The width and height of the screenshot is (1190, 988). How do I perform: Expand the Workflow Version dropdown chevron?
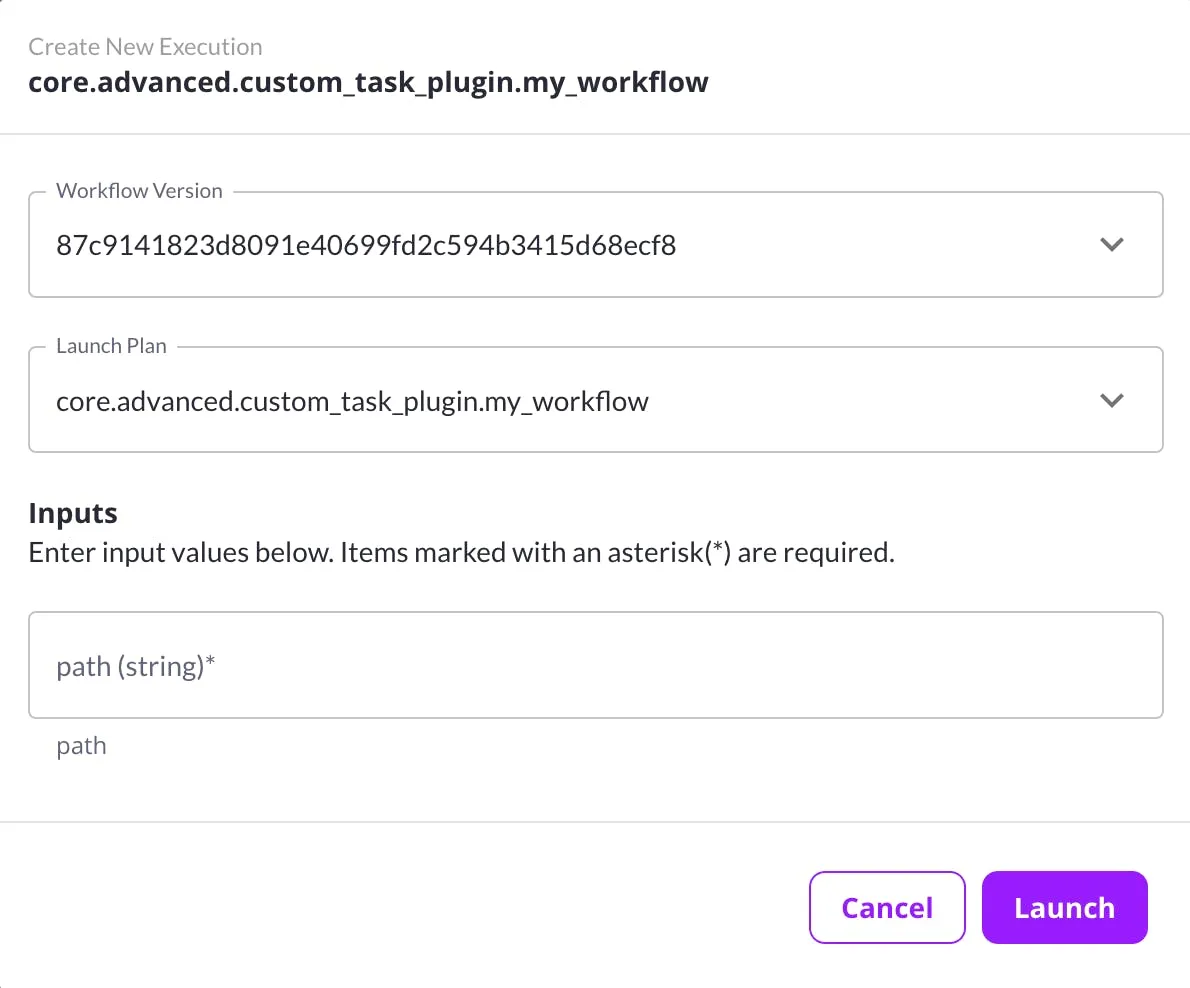pyautogui.click(x=1111, y=244)
